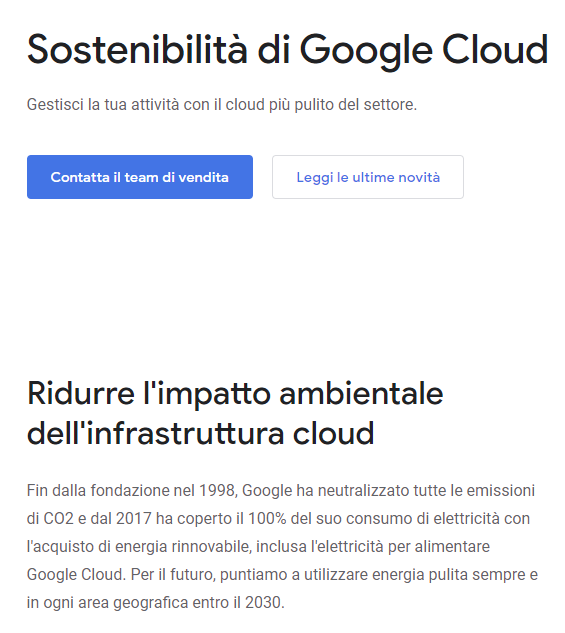Click the word CO2 in the paragraph
Screen dimensions: 565x633
(59, 519)
